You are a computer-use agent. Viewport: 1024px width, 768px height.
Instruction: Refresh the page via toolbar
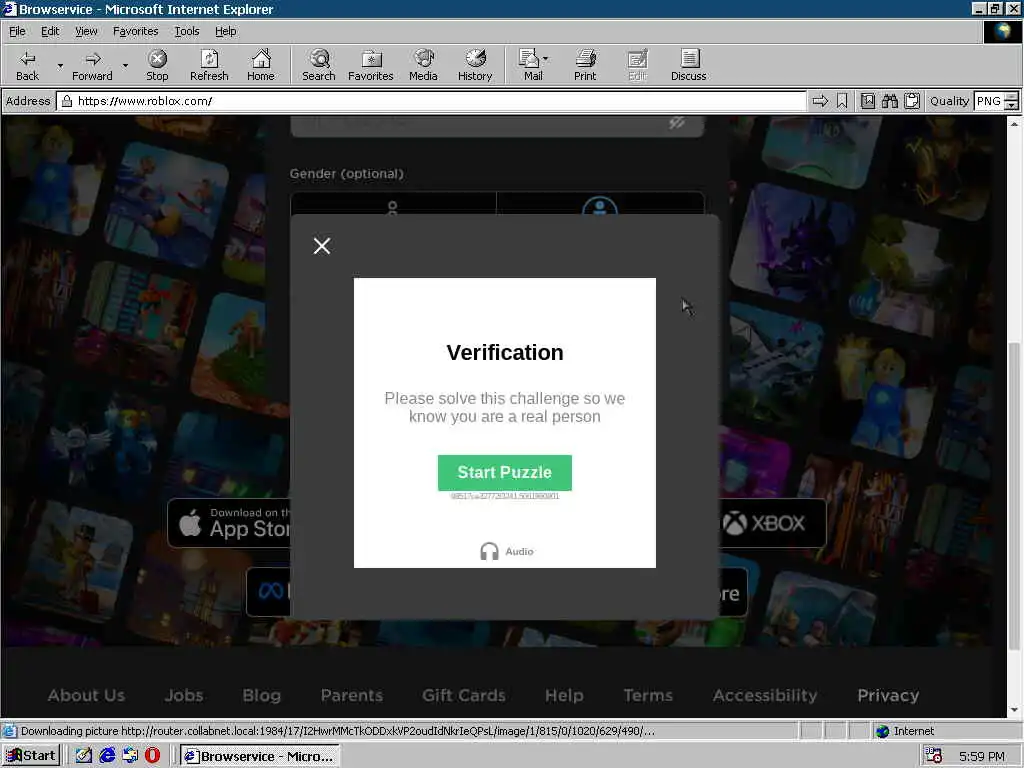tap(209, 65)
